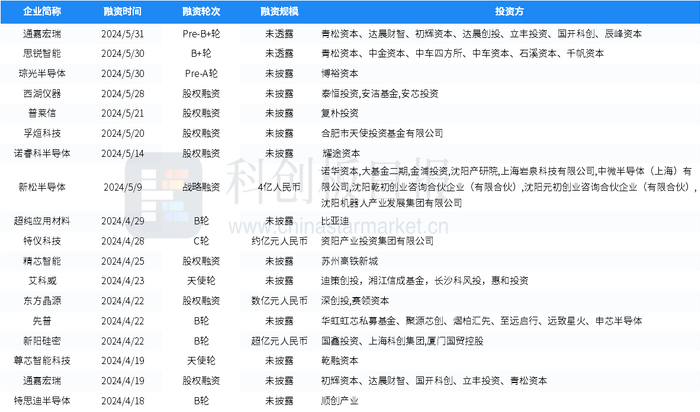Click the 超亿元人民币 amount cell
Viewport: 700px width, 412px height.
click(x=279, y=341)
